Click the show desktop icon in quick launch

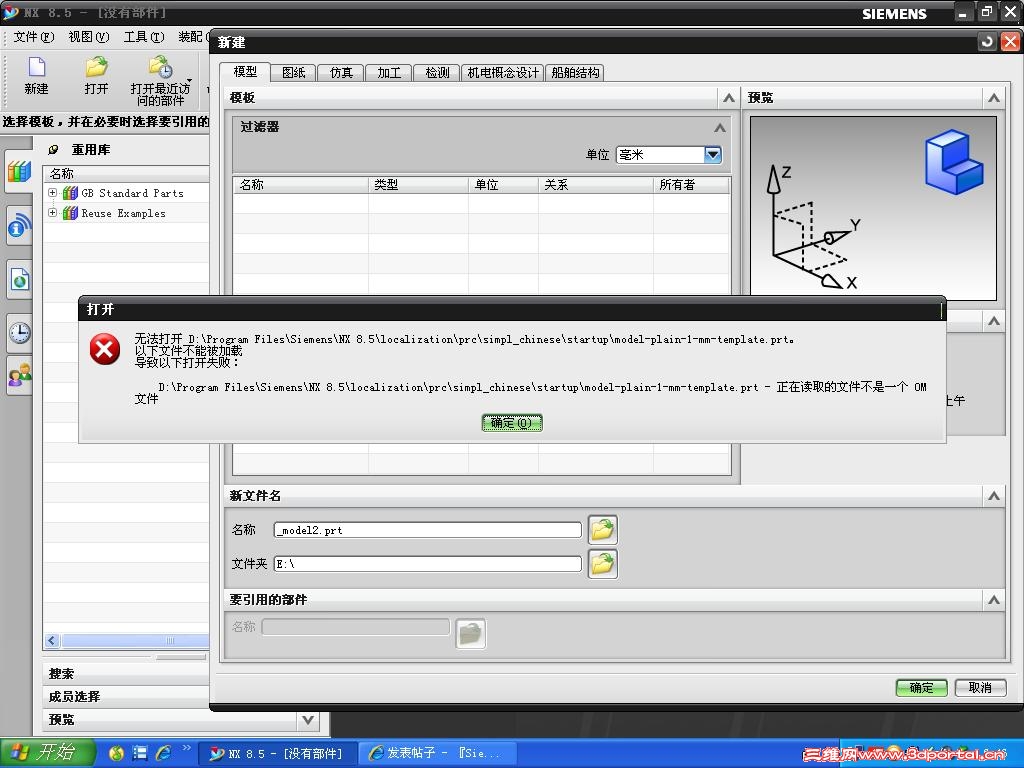140,753
